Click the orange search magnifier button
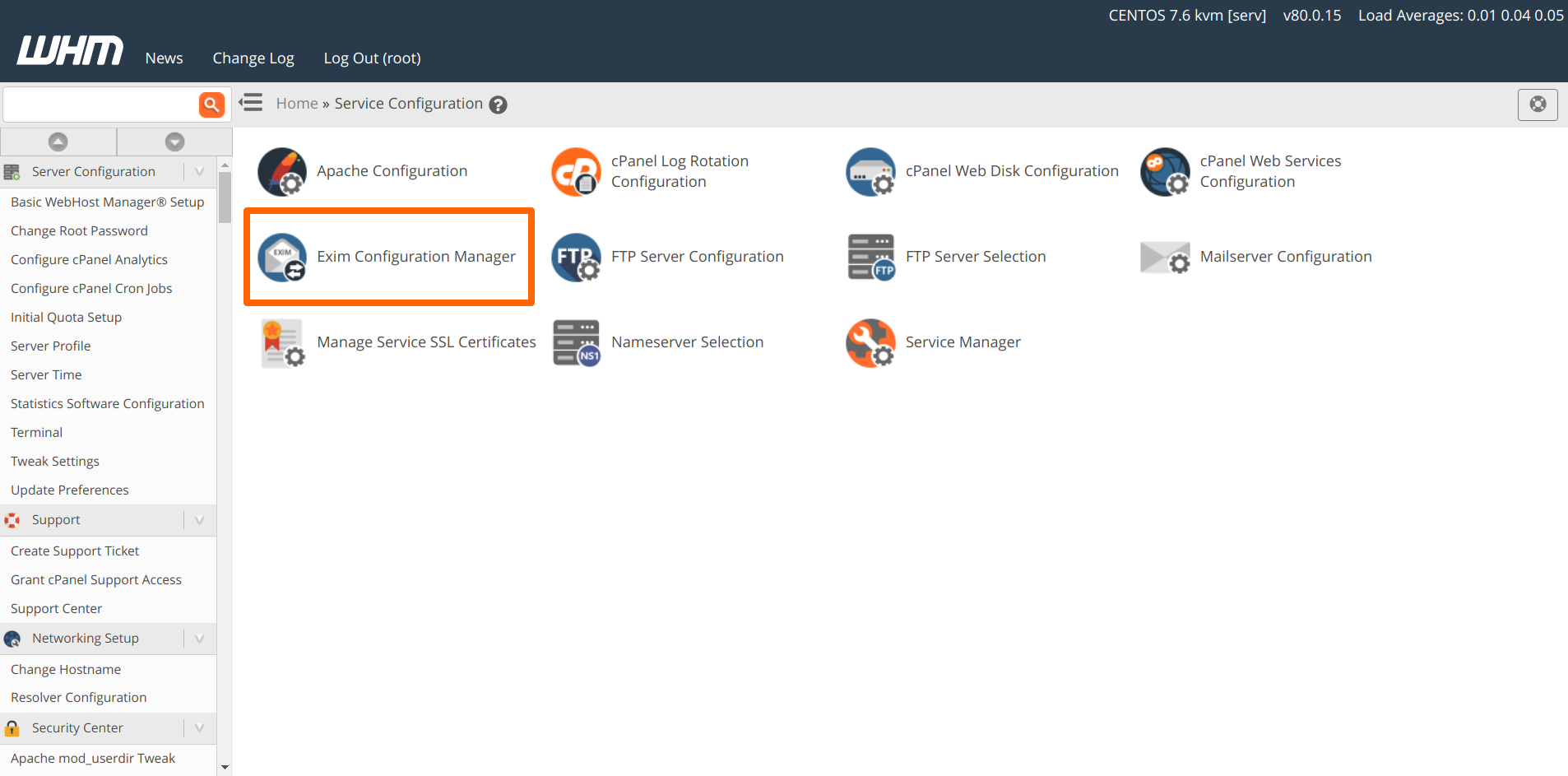This screenshot has width=1568, height=776. [211, 105]
